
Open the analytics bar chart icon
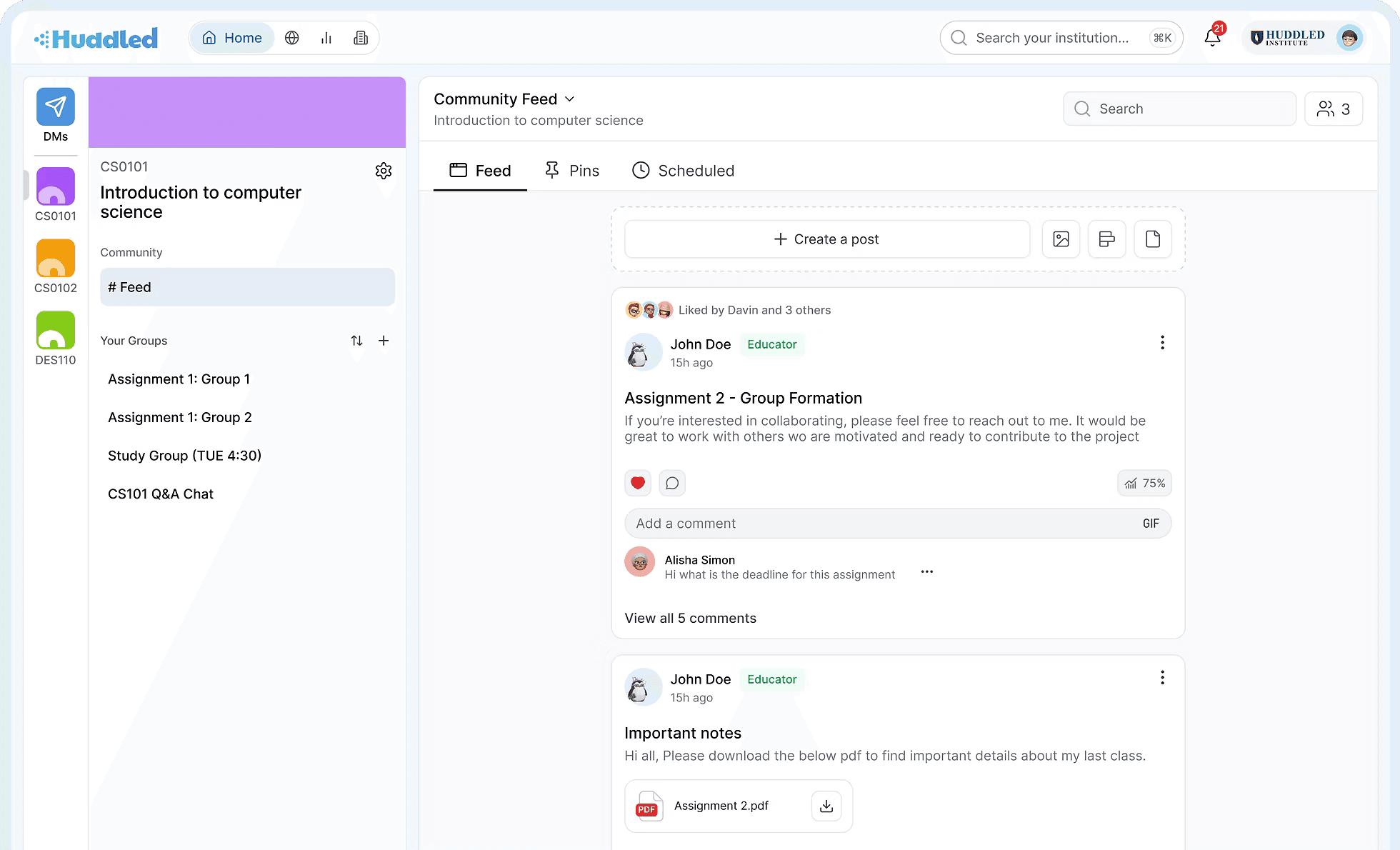(326, 38)
